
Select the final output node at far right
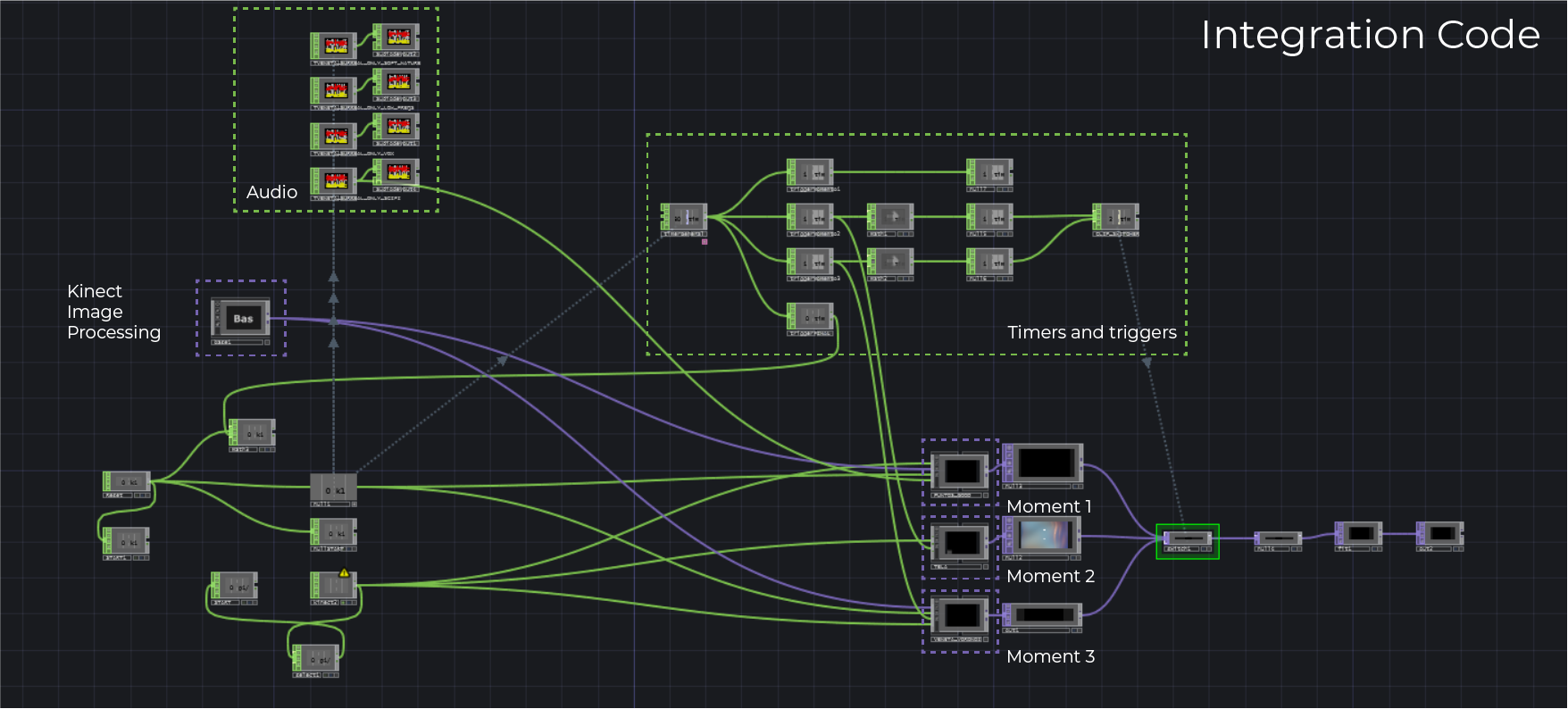(1440, 534)
